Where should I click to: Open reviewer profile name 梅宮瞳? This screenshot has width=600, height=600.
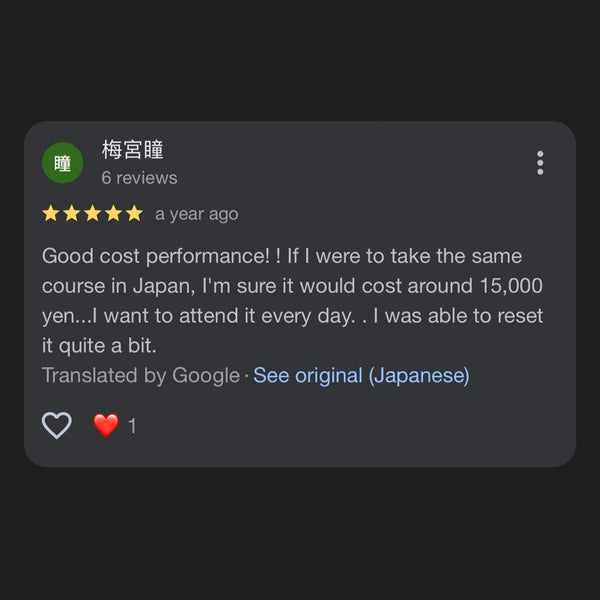132,150
